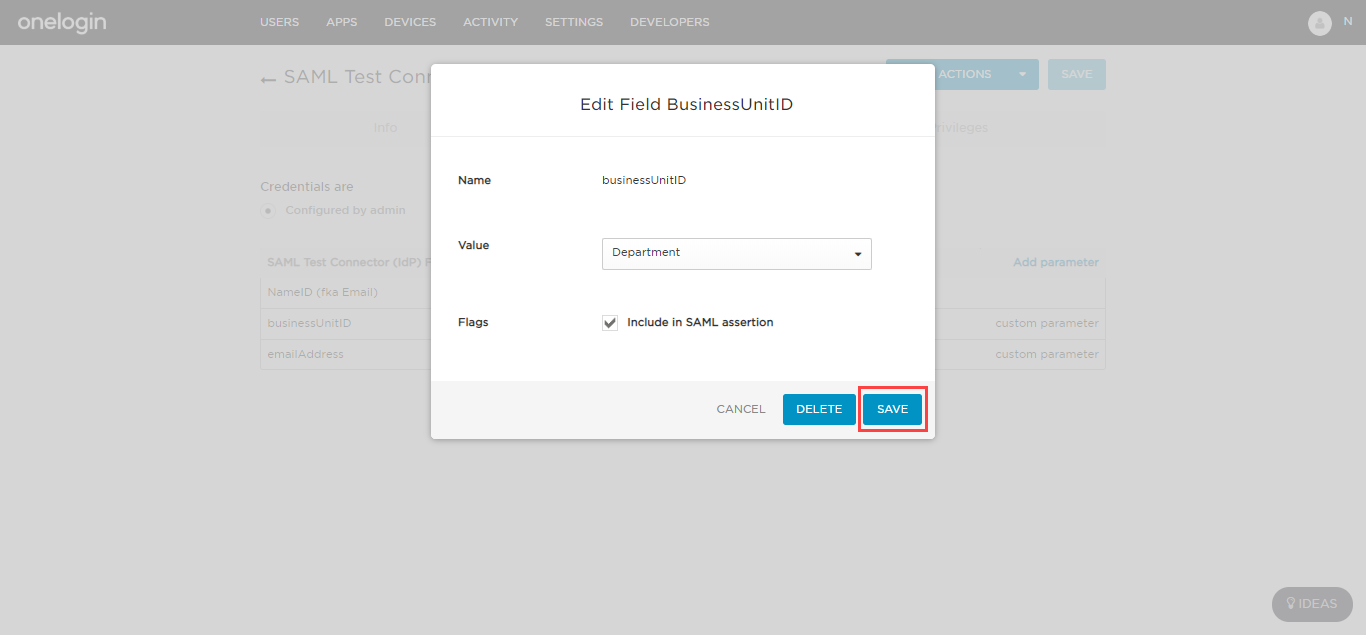Open the Developers menu
The height and width of the screenshot is (635, 1366).
coord(670,22)
